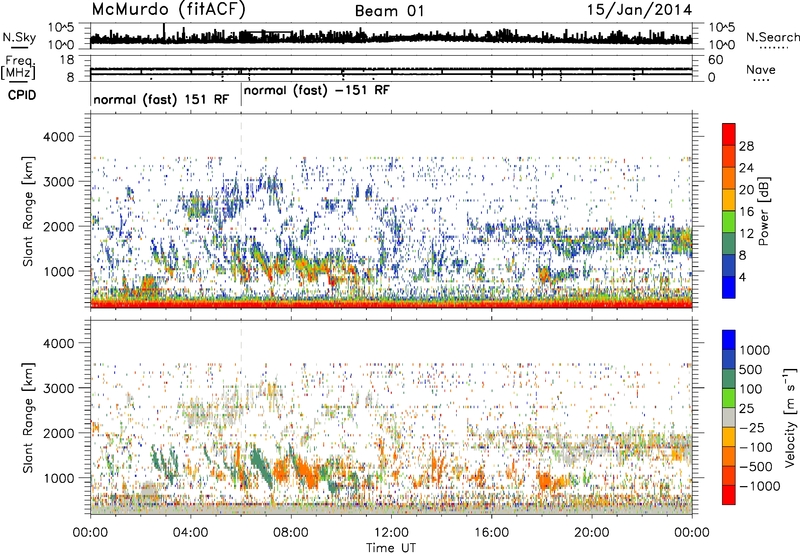Viewport: 800px width, 554px height.
Task: Click the 'normal (fast) 151 RF' text
Action: (161, 99)
